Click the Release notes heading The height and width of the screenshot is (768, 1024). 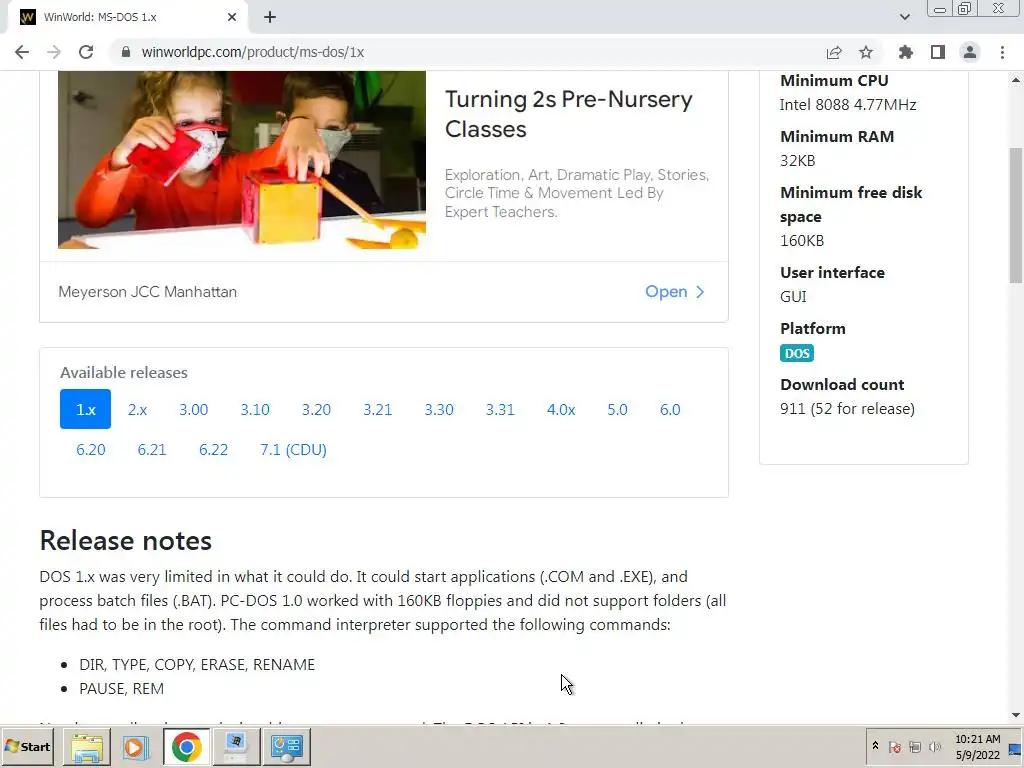click(x=125, y=541)
